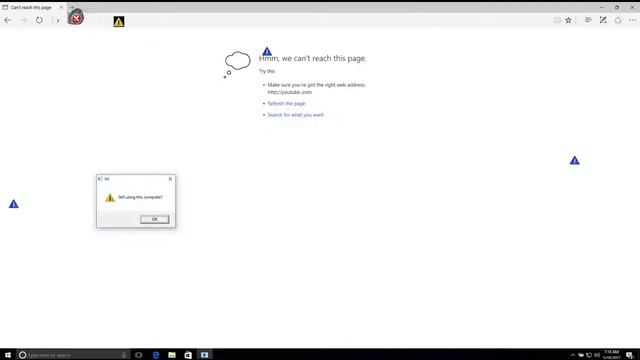Click the taskbar search box

tap(73, 355)
